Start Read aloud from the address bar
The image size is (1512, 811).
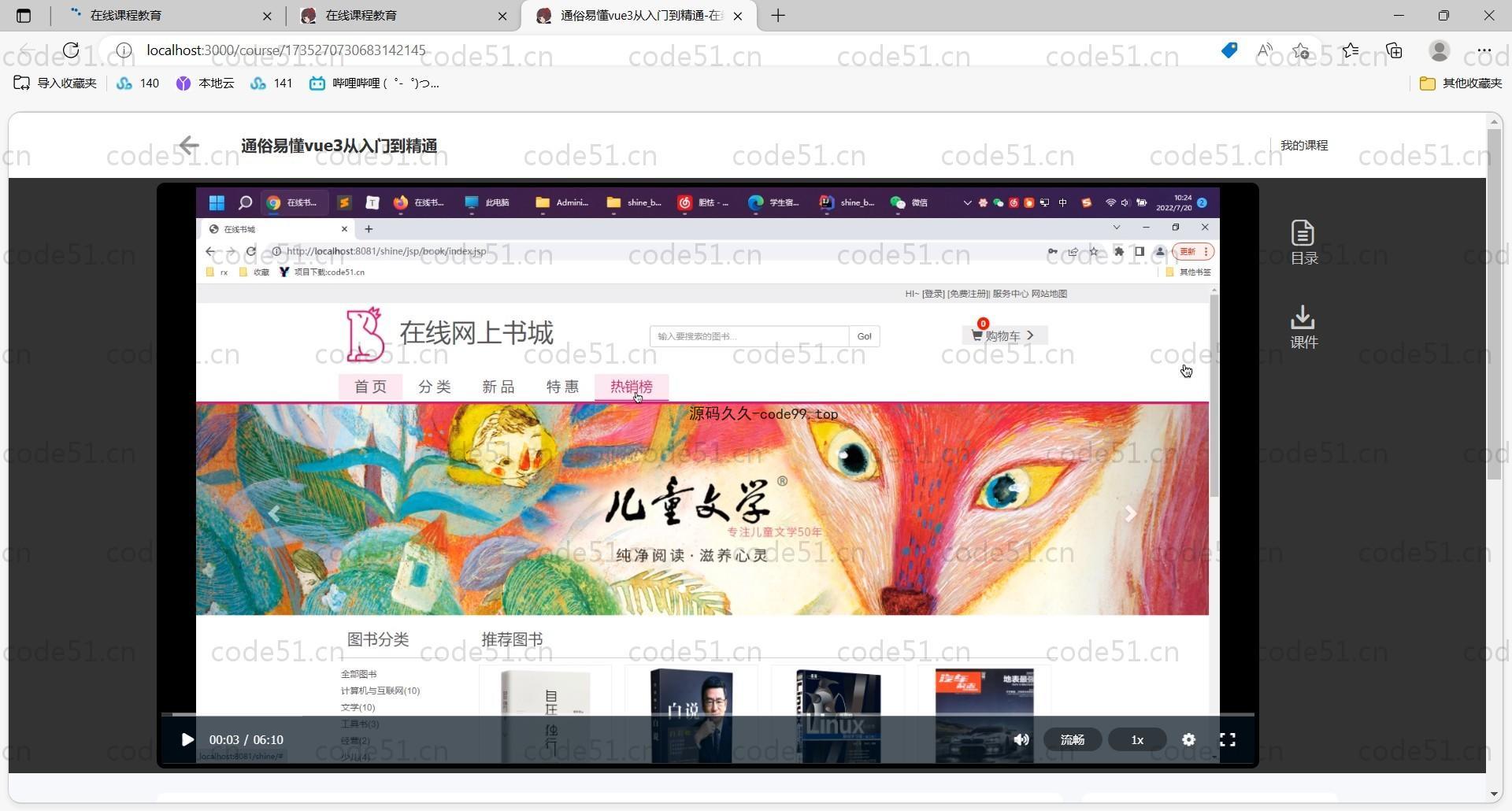[x=1265, y=50]
